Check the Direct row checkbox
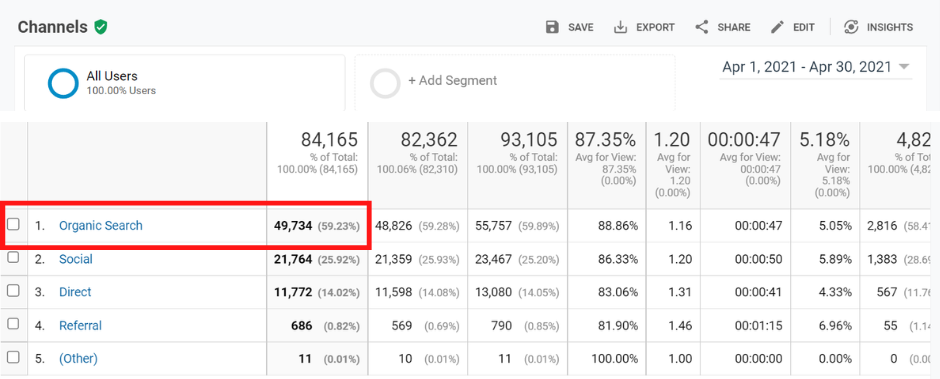The height and width of the screenshot is (379, 940). tap(13, 290)
